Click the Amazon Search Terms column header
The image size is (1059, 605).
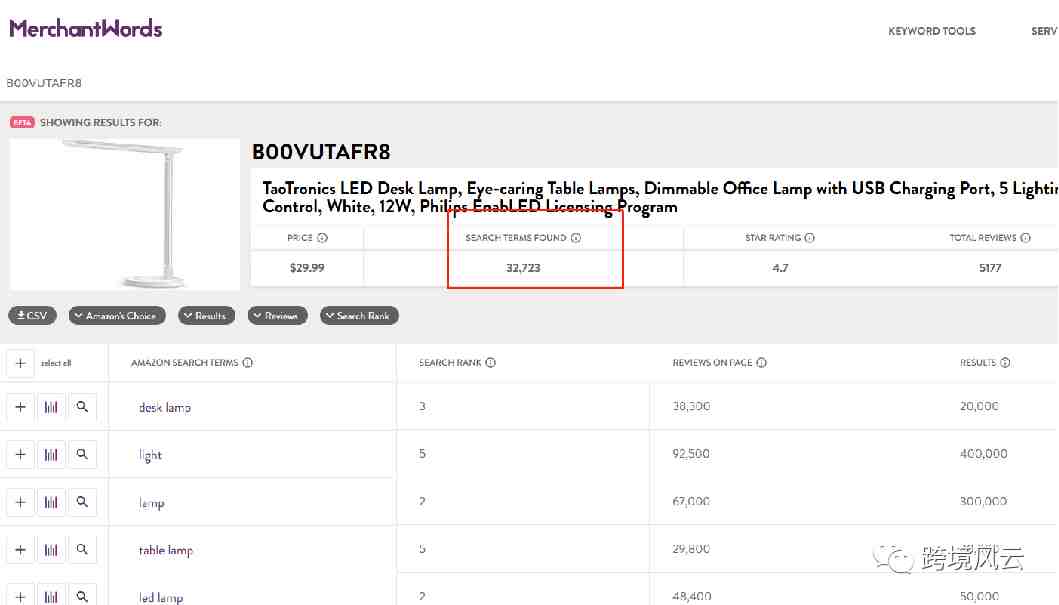[184, 363]
